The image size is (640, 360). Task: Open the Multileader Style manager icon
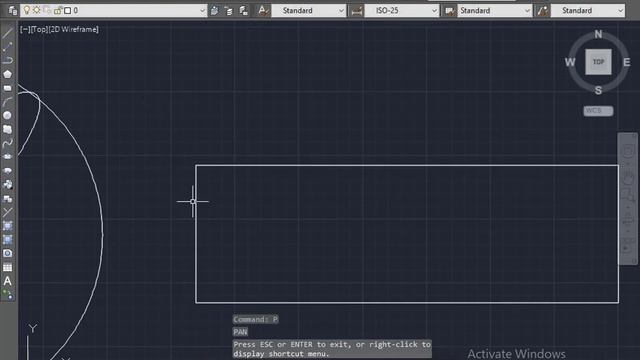[x=542, y=11]
